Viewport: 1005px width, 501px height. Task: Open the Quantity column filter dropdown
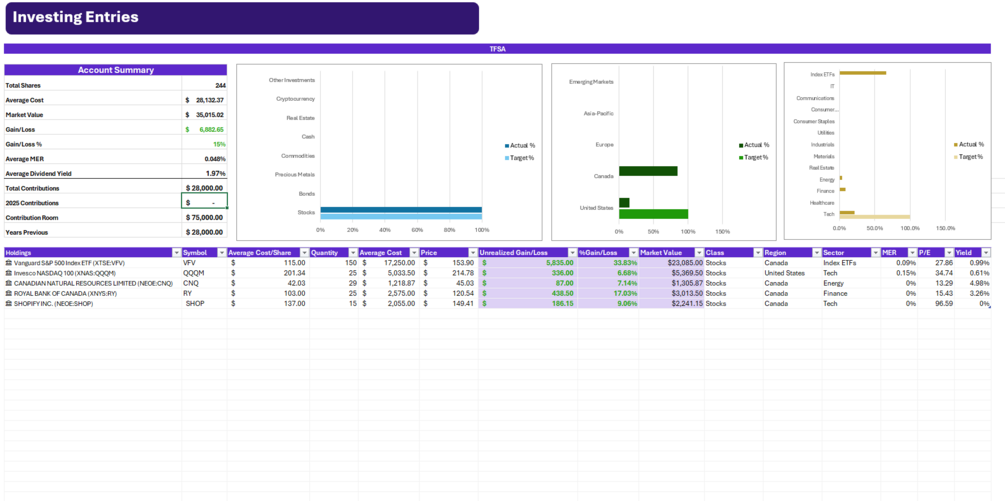(x=353, y=253)
